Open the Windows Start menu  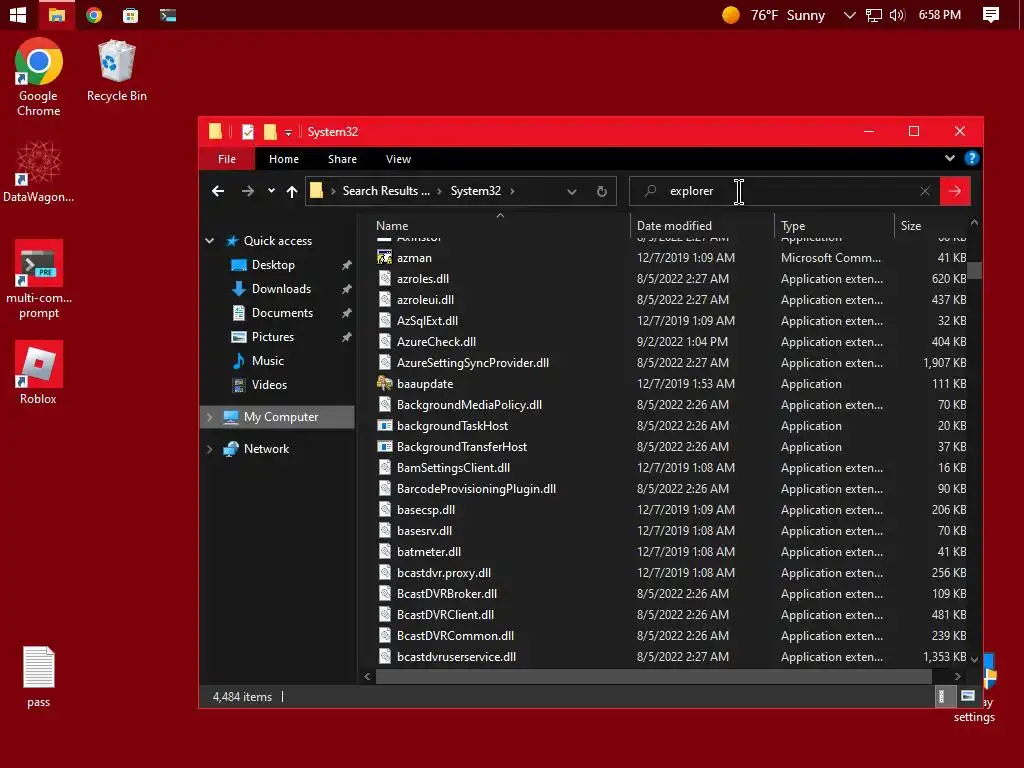(18, 14)
